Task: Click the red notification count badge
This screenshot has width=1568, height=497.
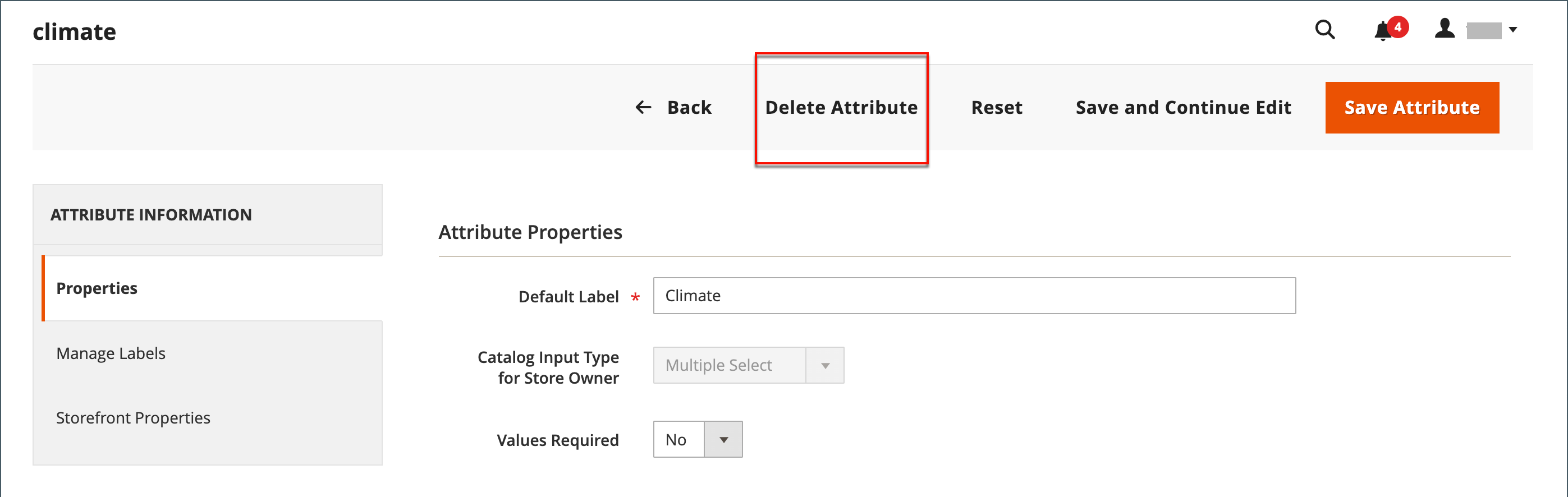Action: 1397,27
